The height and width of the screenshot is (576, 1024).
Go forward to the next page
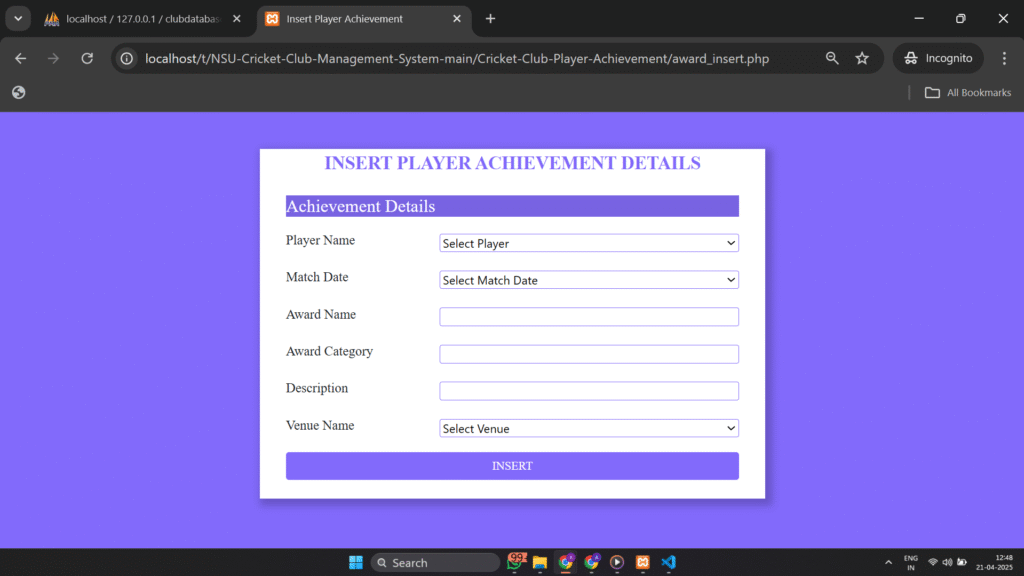point(53,58)
